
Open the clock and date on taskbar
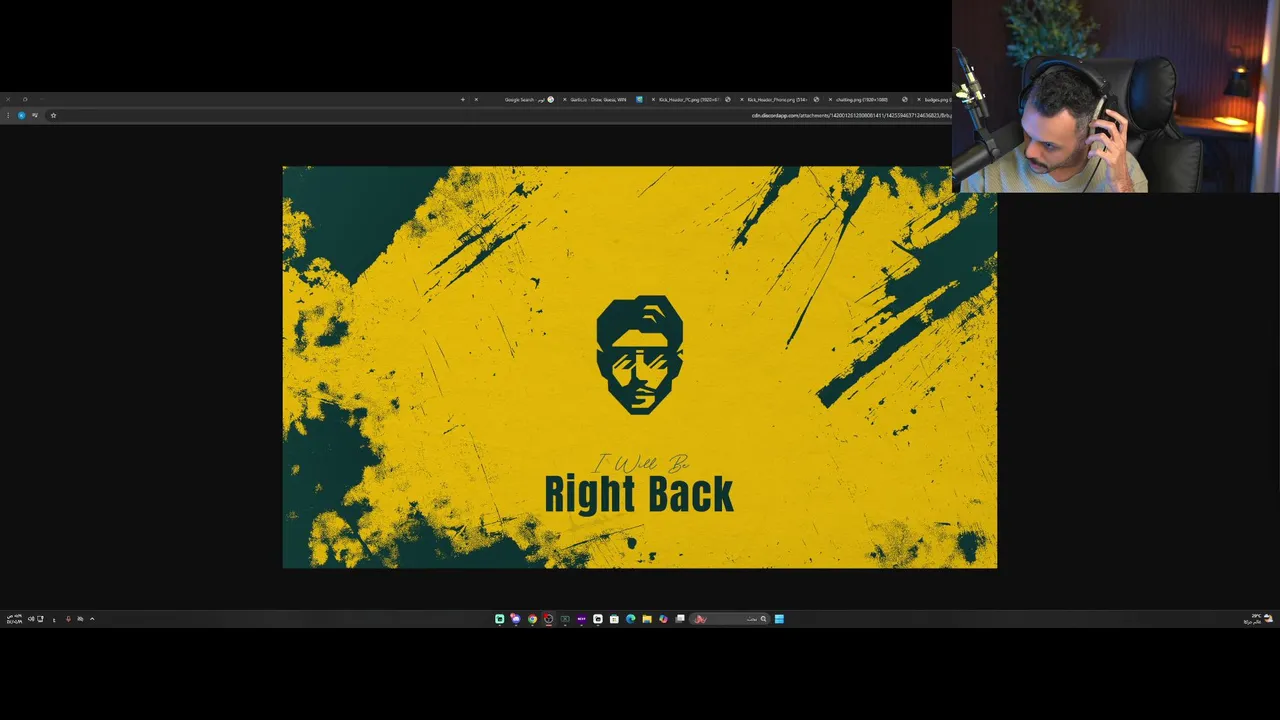coord(14,619)
